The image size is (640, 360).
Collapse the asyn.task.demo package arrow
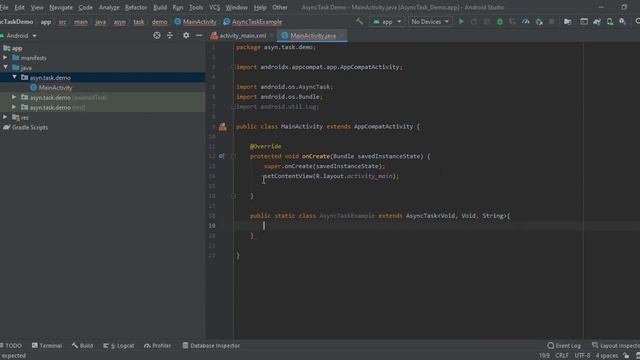tap(14, 77)
